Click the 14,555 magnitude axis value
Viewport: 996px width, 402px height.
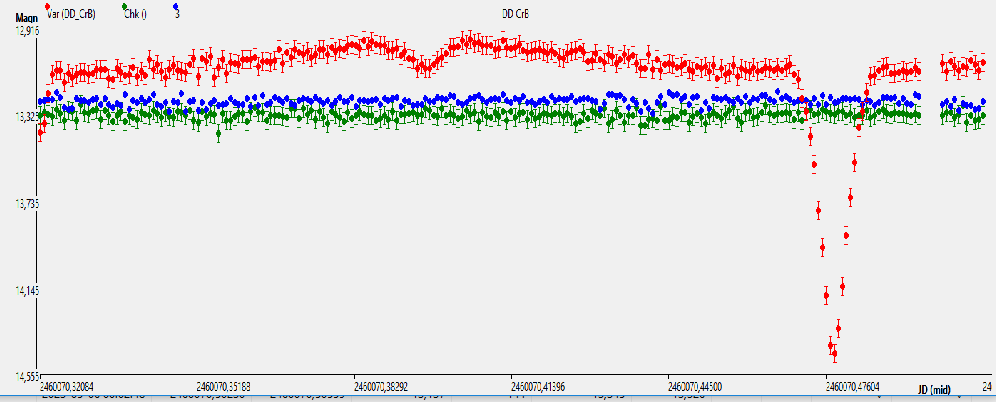tap(27, 376)
